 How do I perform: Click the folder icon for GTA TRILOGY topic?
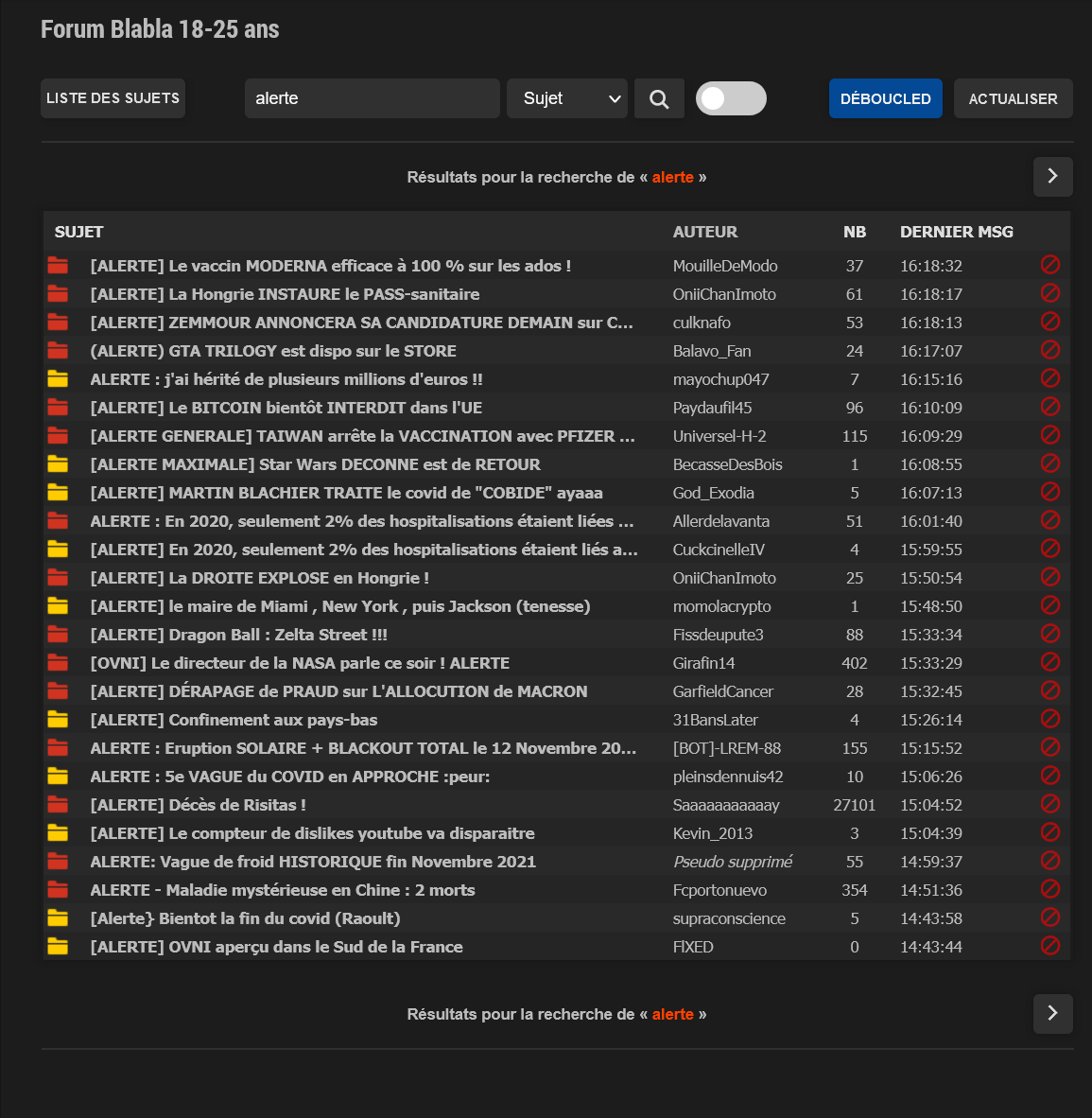coord(58,351)
